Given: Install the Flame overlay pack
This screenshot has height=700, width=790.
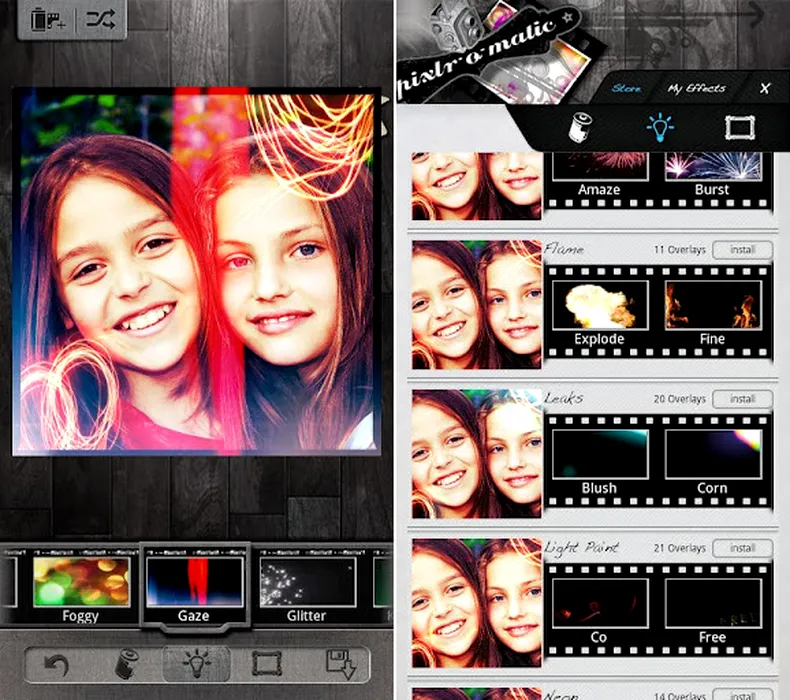Looking at the screenshot, I should click(x=742, y=250).
